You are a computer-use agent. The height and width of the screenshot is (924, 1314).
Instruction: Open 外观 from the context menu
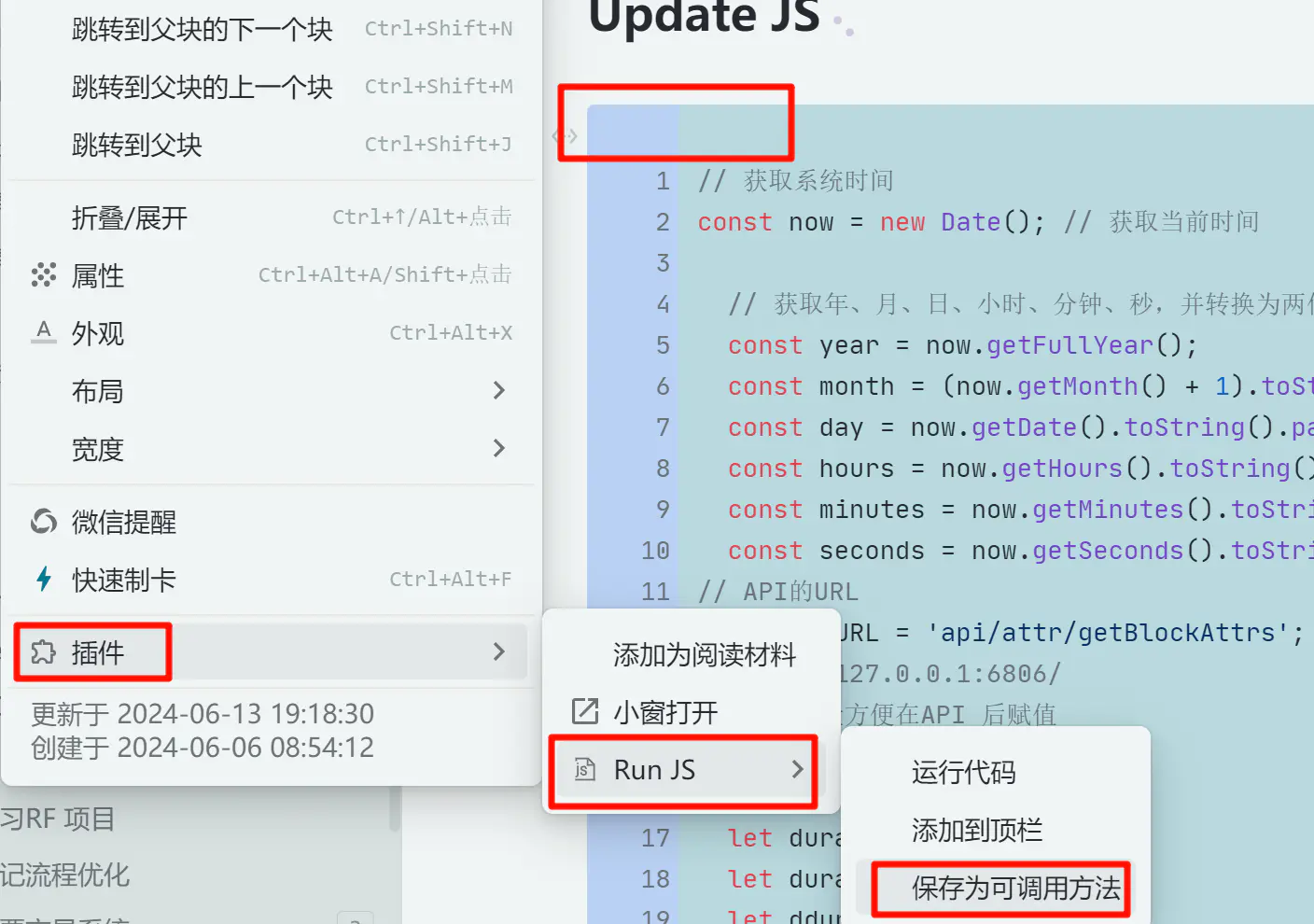271,333
